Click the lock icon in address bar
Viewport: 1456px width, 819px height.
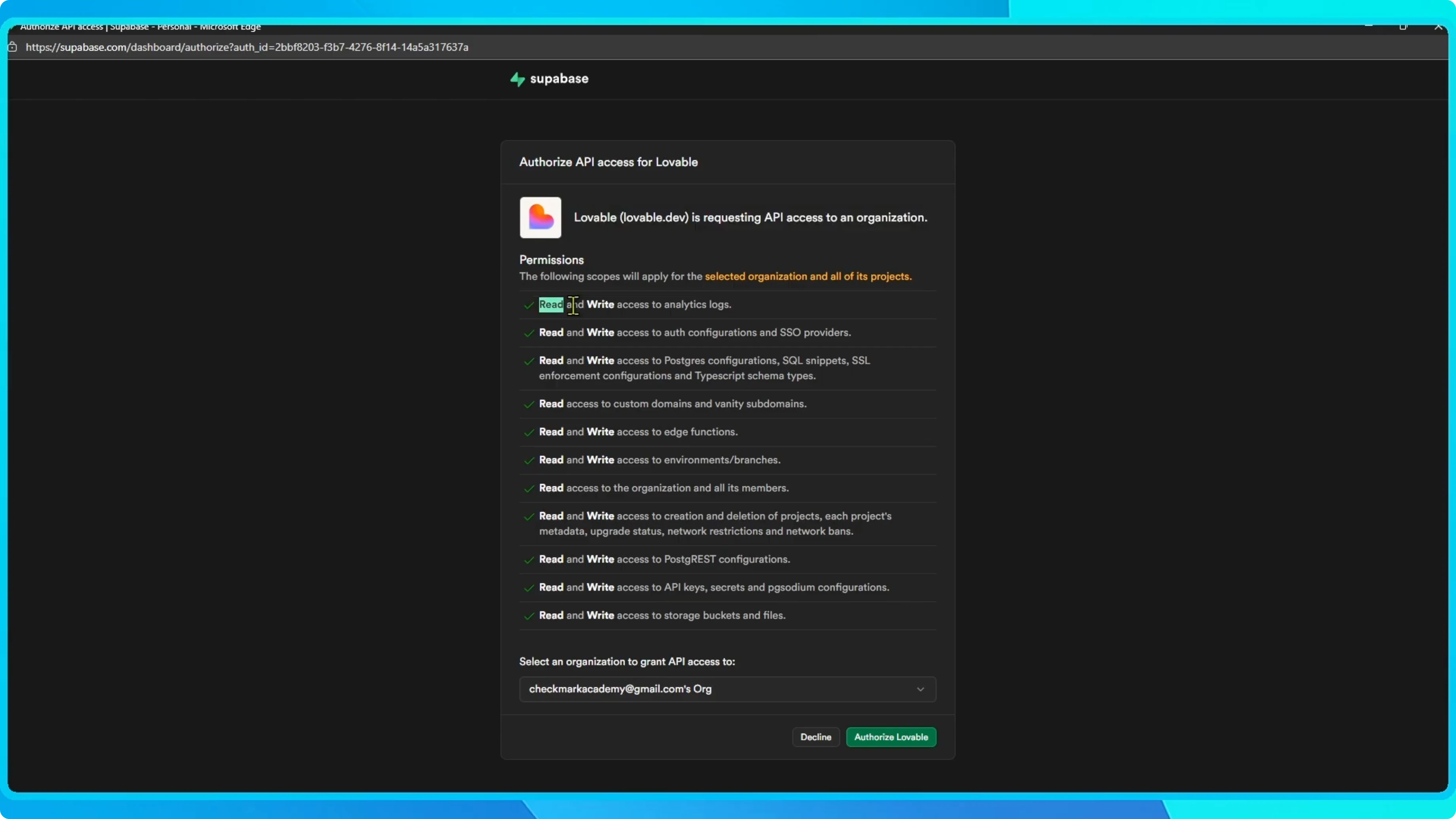tap(12, 47)
